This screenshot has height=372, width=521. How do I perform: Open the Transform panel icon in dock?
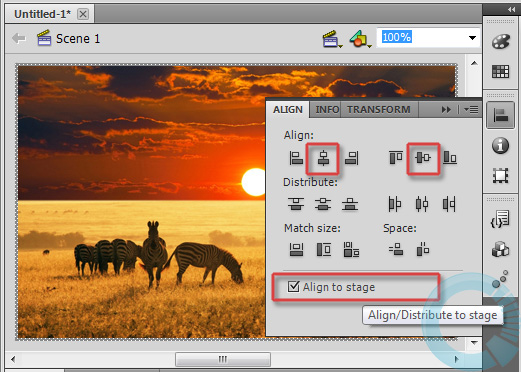click(501, 175)
